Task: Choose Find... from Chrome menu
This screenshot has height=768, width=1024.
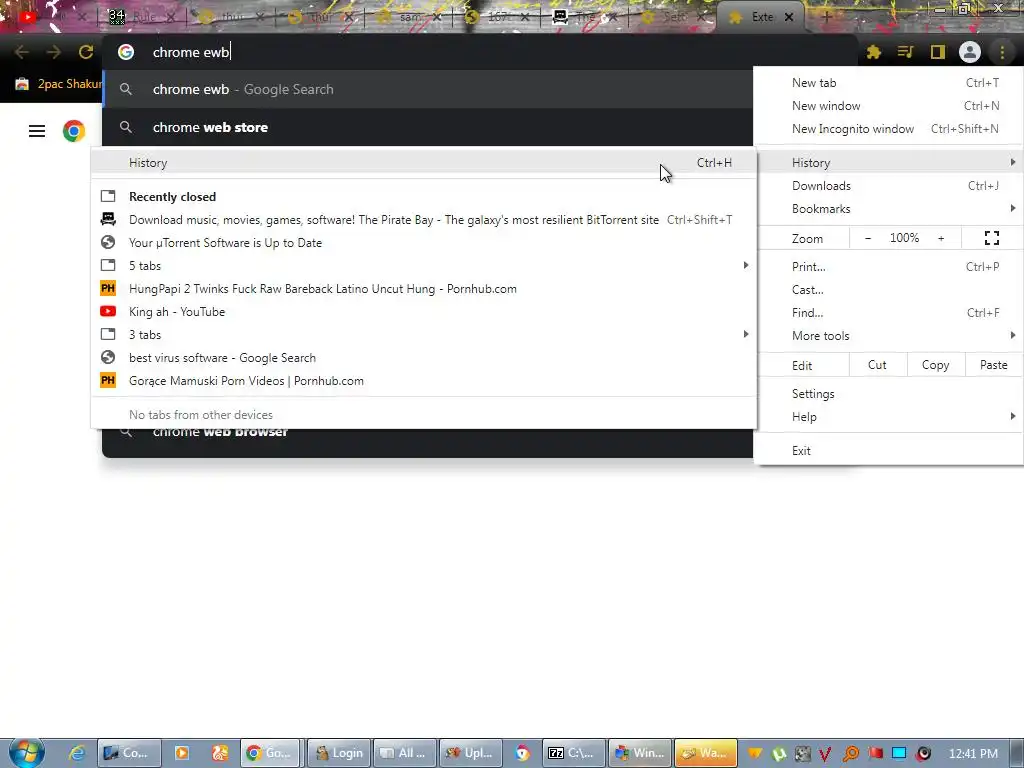Action: pyautogui.click(x=888, y=313)
